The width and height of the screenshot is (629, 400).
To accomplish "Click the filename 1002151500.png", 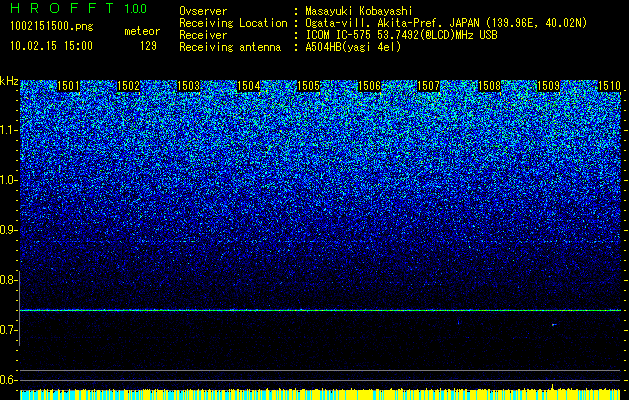I will tap(52, 27).
